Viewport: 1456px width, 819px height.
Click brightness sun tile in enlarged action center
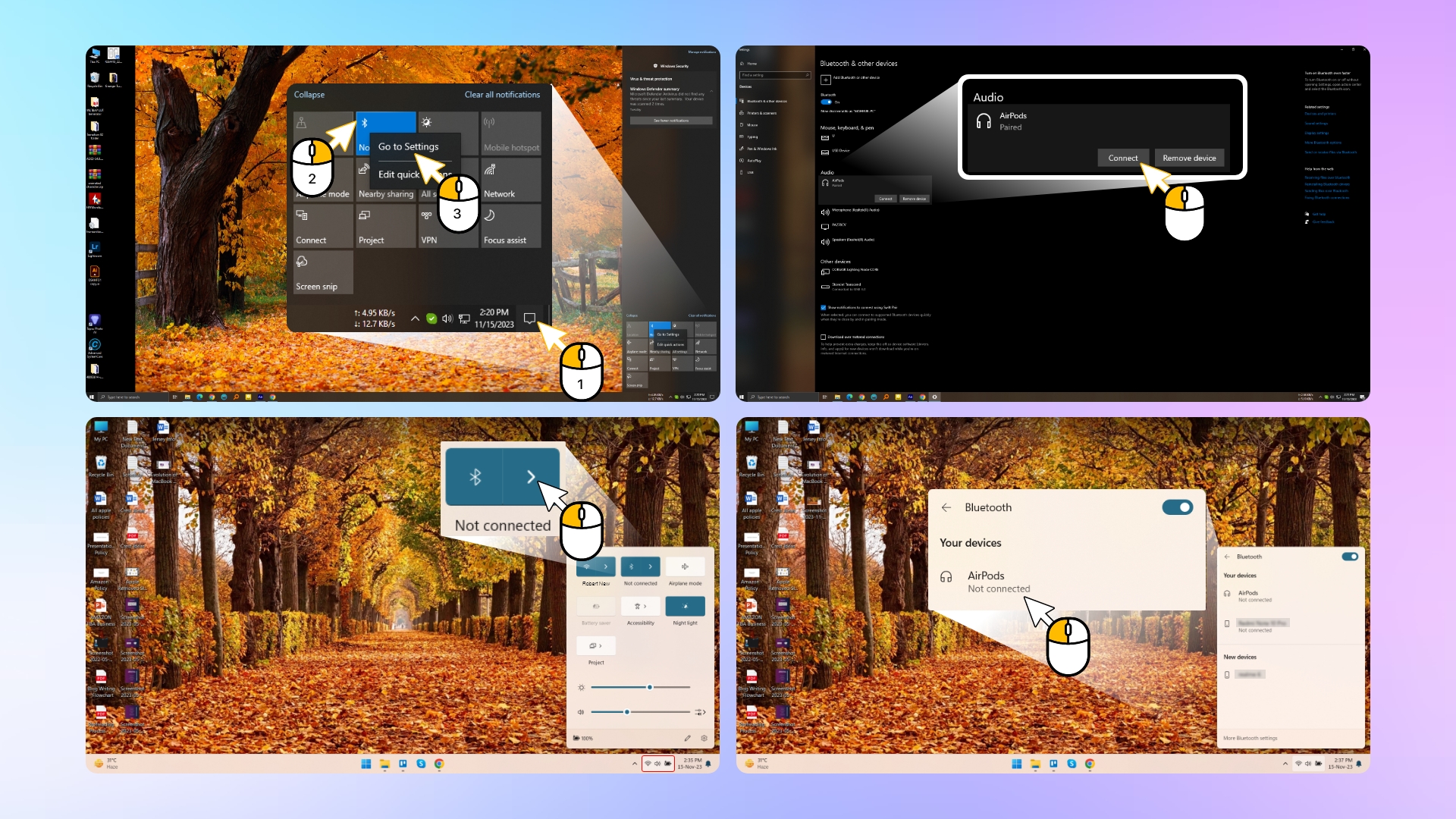pyautogui.click(x=448, y=133)
